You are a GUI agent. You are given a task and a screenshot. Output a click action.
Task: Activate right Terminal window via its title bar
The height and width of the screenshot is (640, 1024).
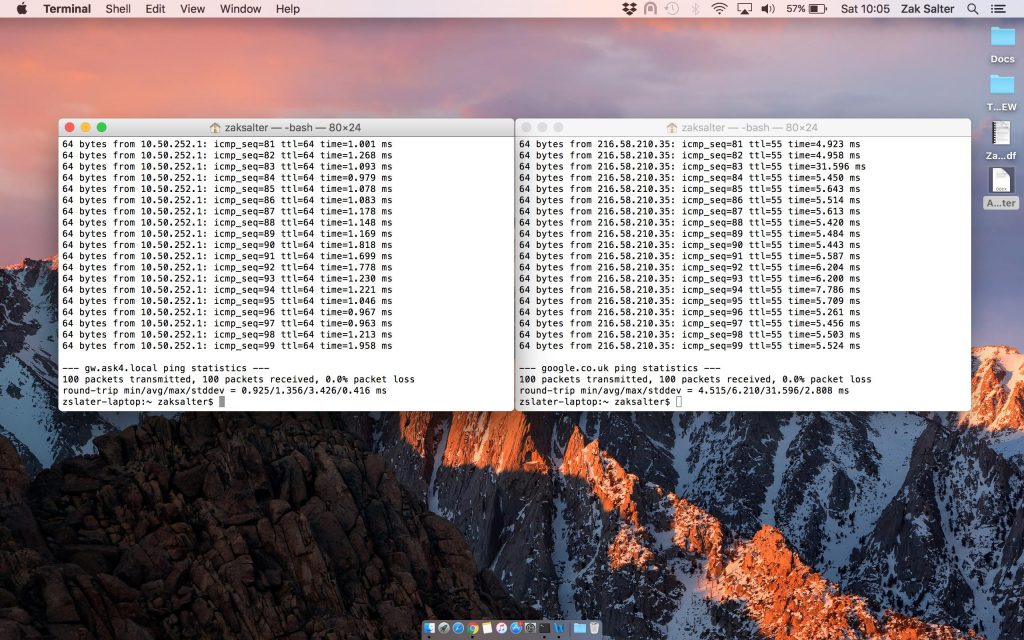pyautogui.click(x=743, y=127)
